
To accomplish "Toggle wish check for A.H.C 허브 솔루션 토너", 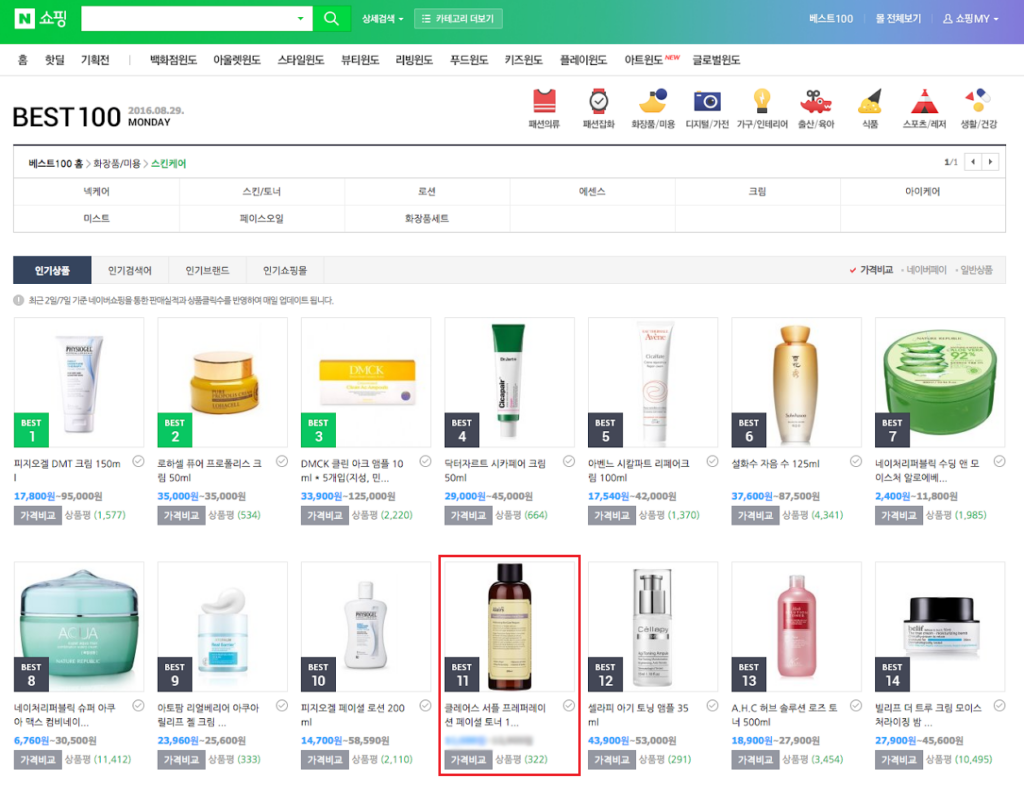I will pyautogui.click(x=856, y=706).
